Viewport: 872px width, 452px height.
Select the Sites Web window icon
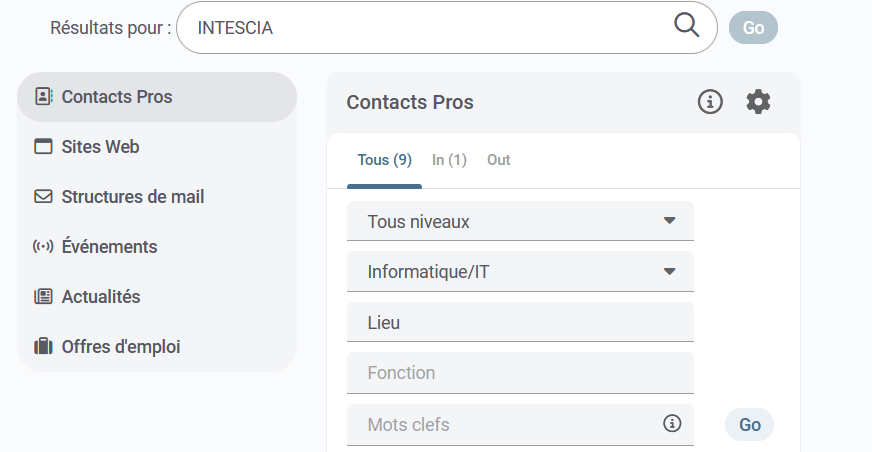(x=43, y=147)
